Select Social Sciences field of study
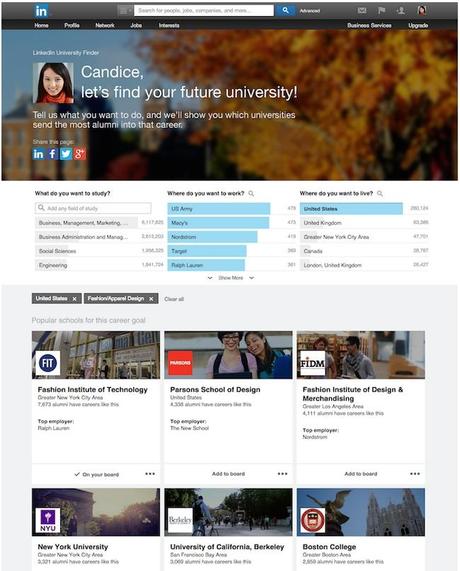 click(x=99, y=251)
